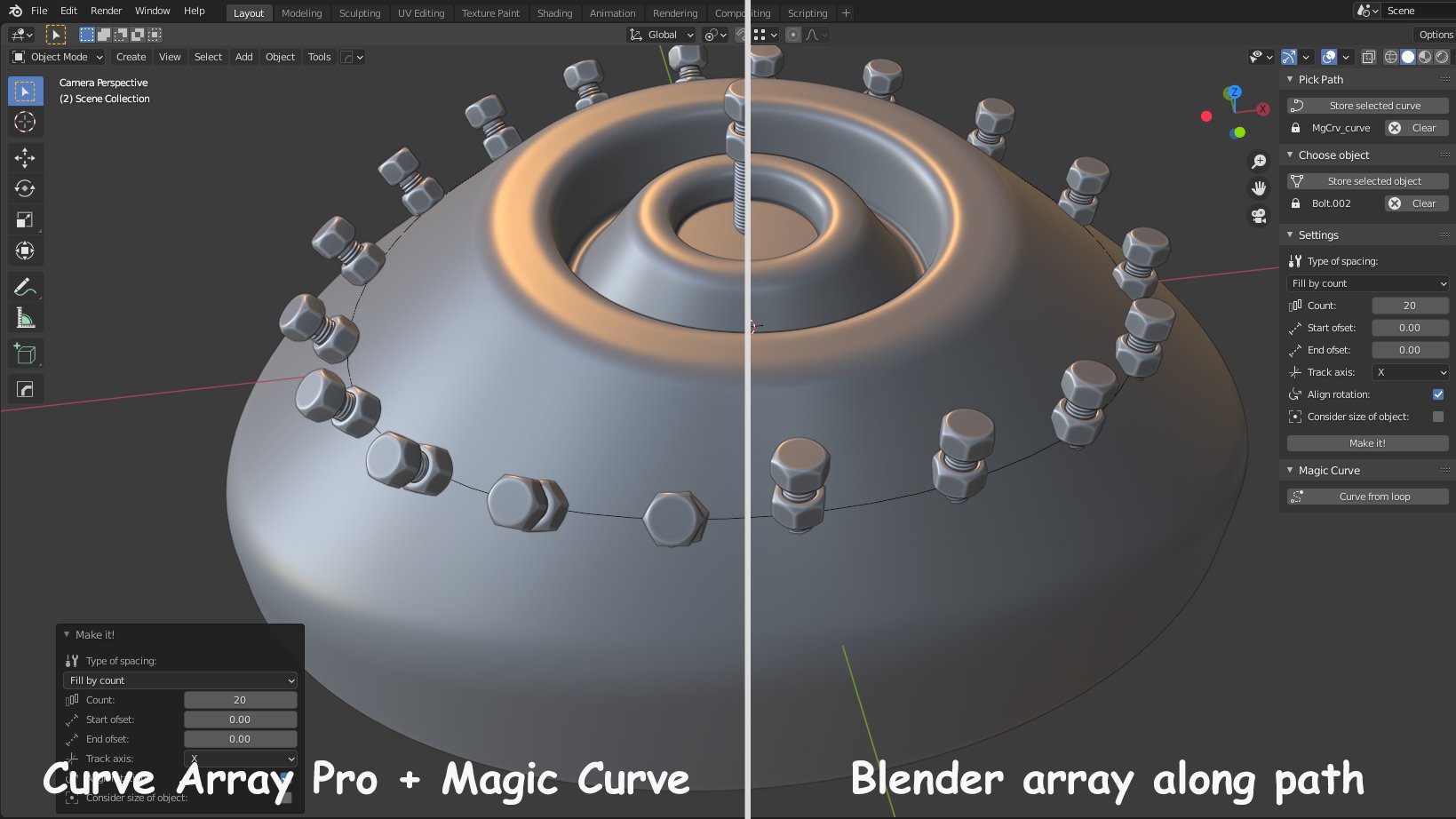Enable the Align rotation checkbox

point(1438,394)
